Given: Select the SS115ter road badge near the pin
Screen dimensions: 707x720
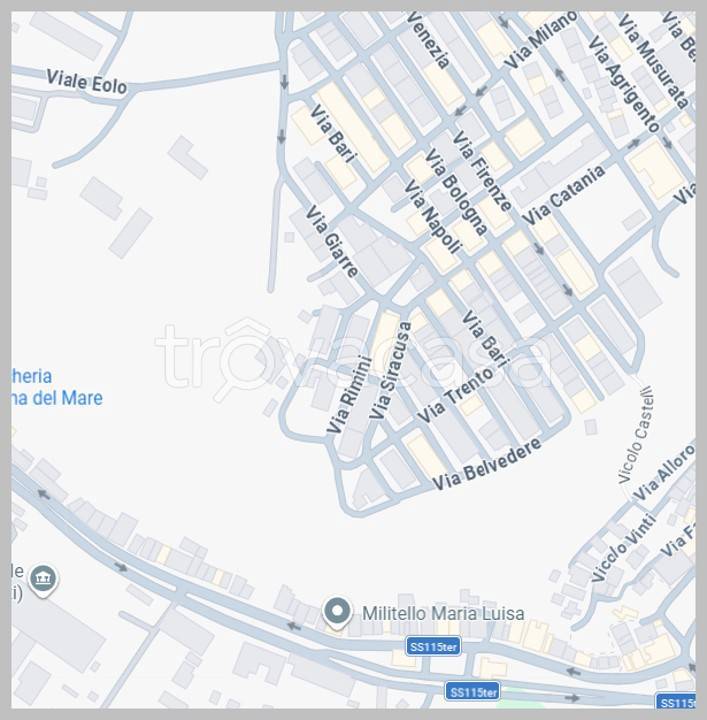Looking at the screenshot, I should (x=433, y=647).
